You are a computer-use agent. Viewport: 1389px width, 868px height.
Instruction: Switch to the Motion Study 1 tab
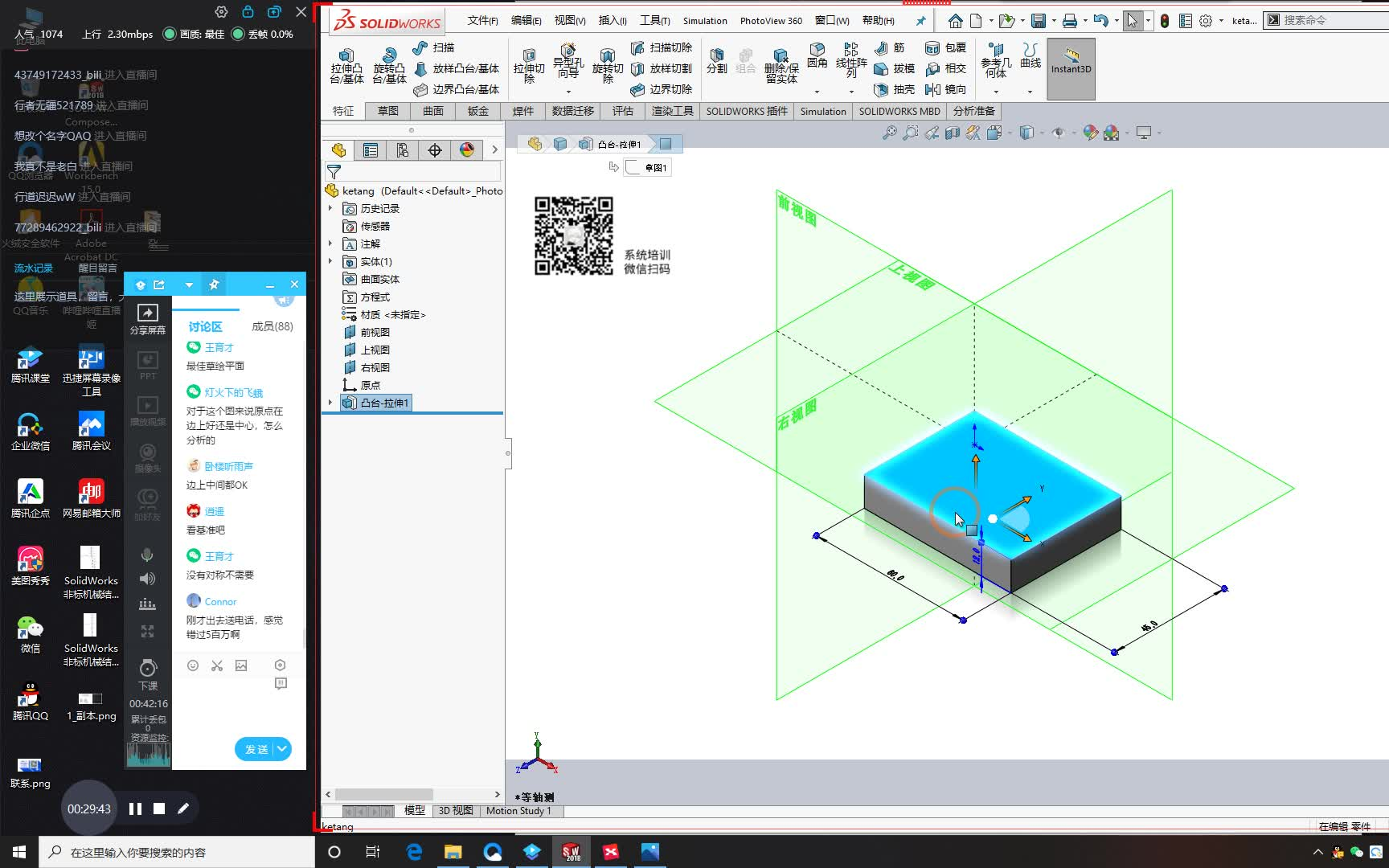click(x=518, y=811)
